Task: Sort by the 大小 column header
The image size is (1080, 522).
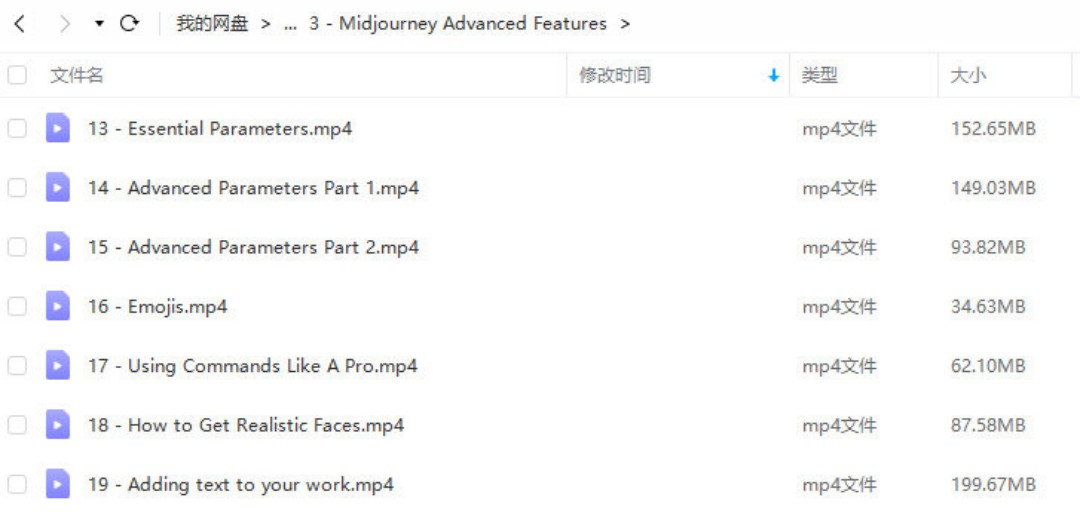Action: [x=968, y=75]
